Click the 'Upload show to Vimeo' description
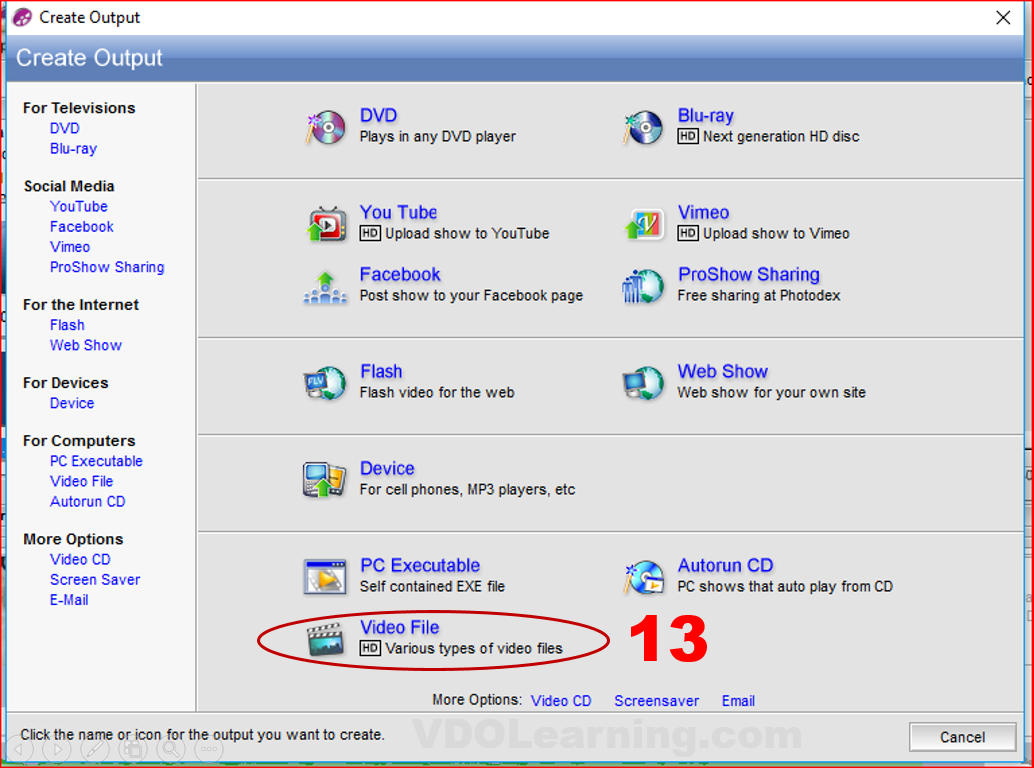1034x768 pixels. click(776, 233)
